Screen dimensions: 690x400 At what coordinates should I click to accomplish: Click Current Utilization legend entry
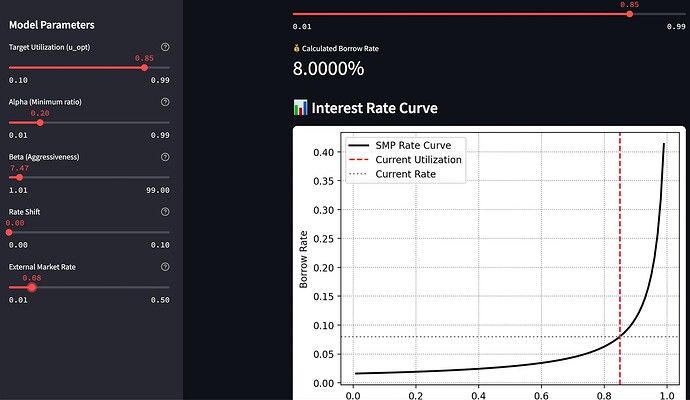pyautogui.click(x=405, y=160)
